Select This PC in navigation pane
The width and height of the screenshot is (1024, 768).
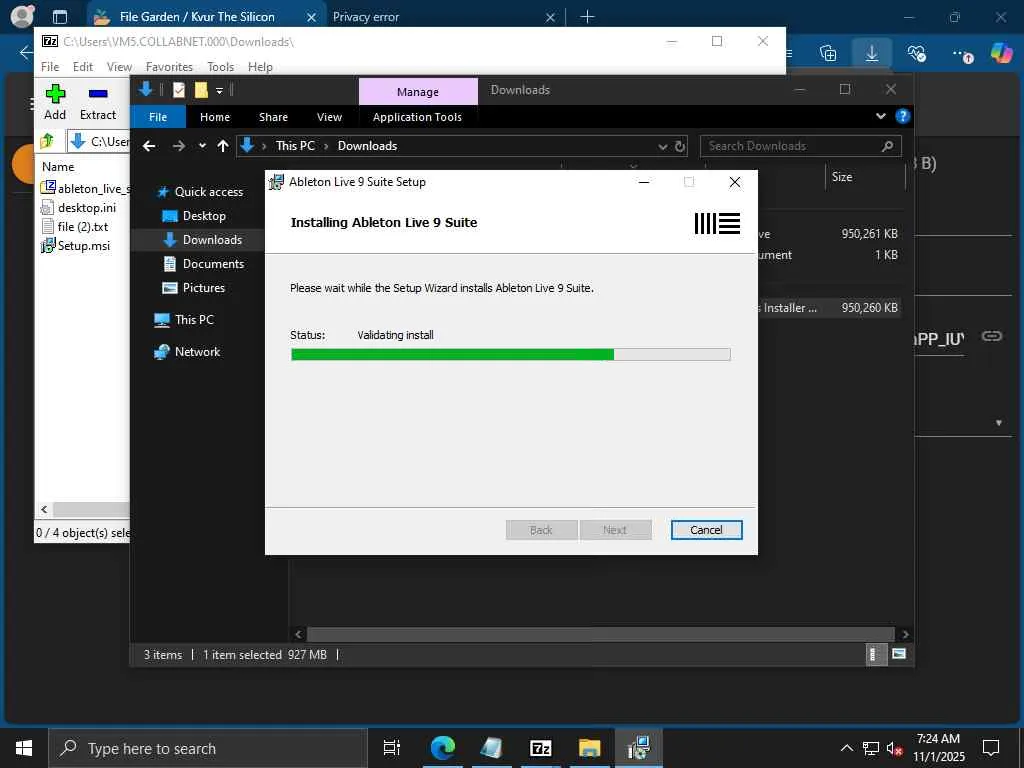(185, 320)
